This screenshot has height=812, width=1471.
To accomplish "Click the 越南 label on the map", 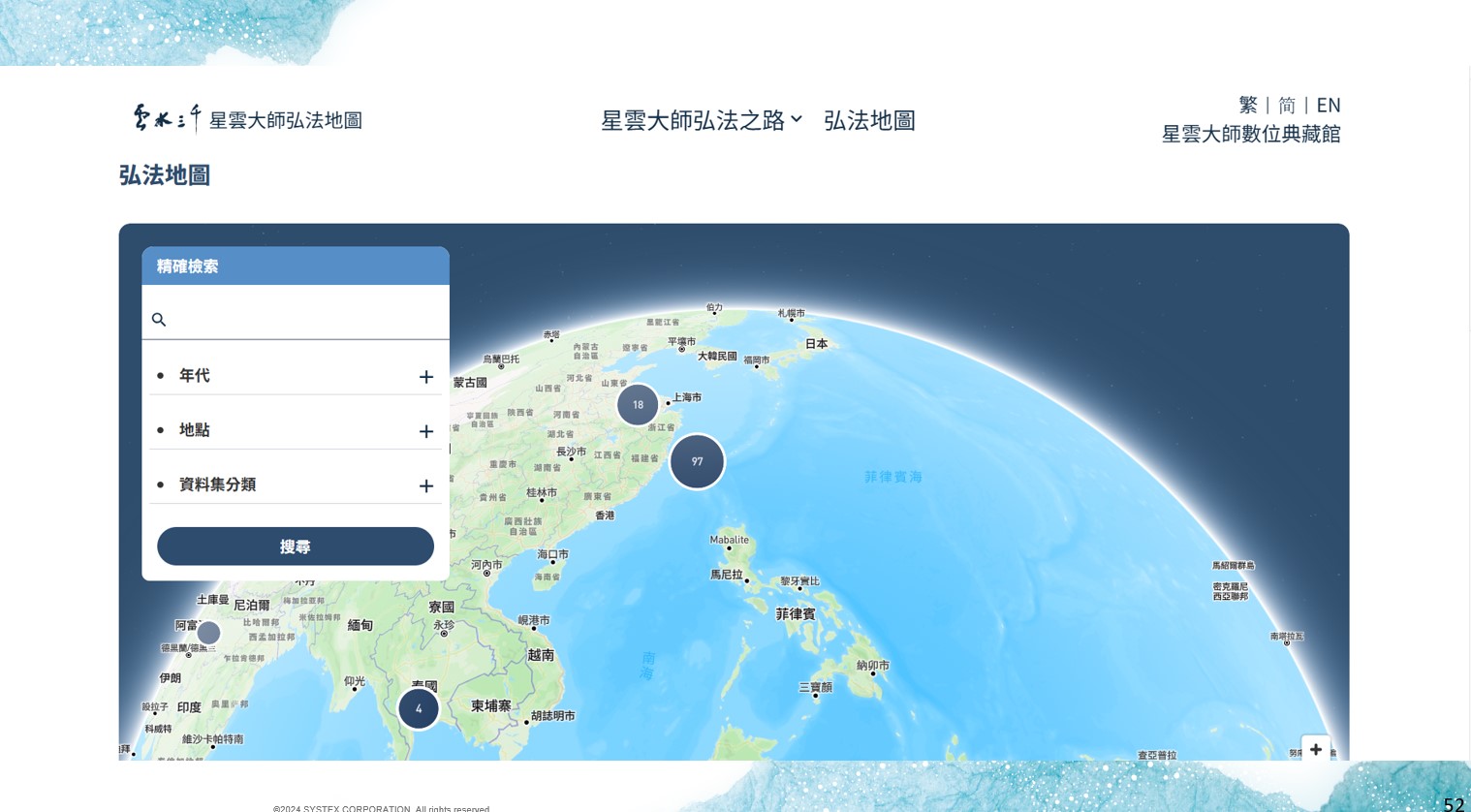I will [x=541, y=655].
